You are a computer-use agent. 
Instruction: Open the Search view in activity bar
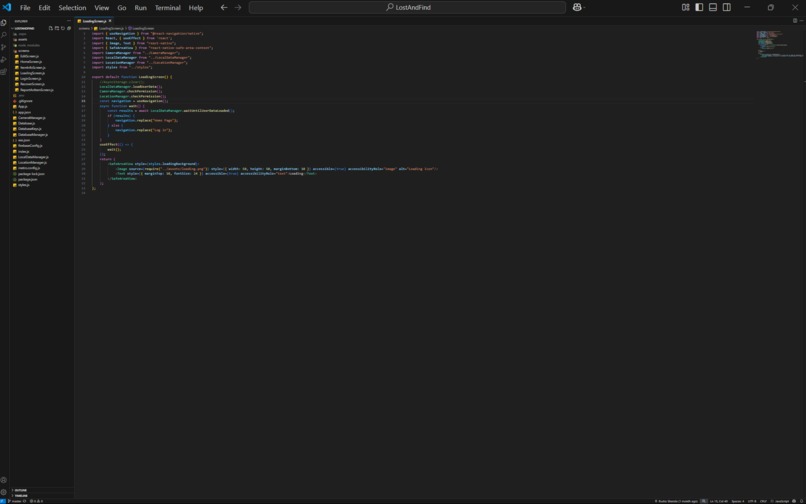point(4,35)
